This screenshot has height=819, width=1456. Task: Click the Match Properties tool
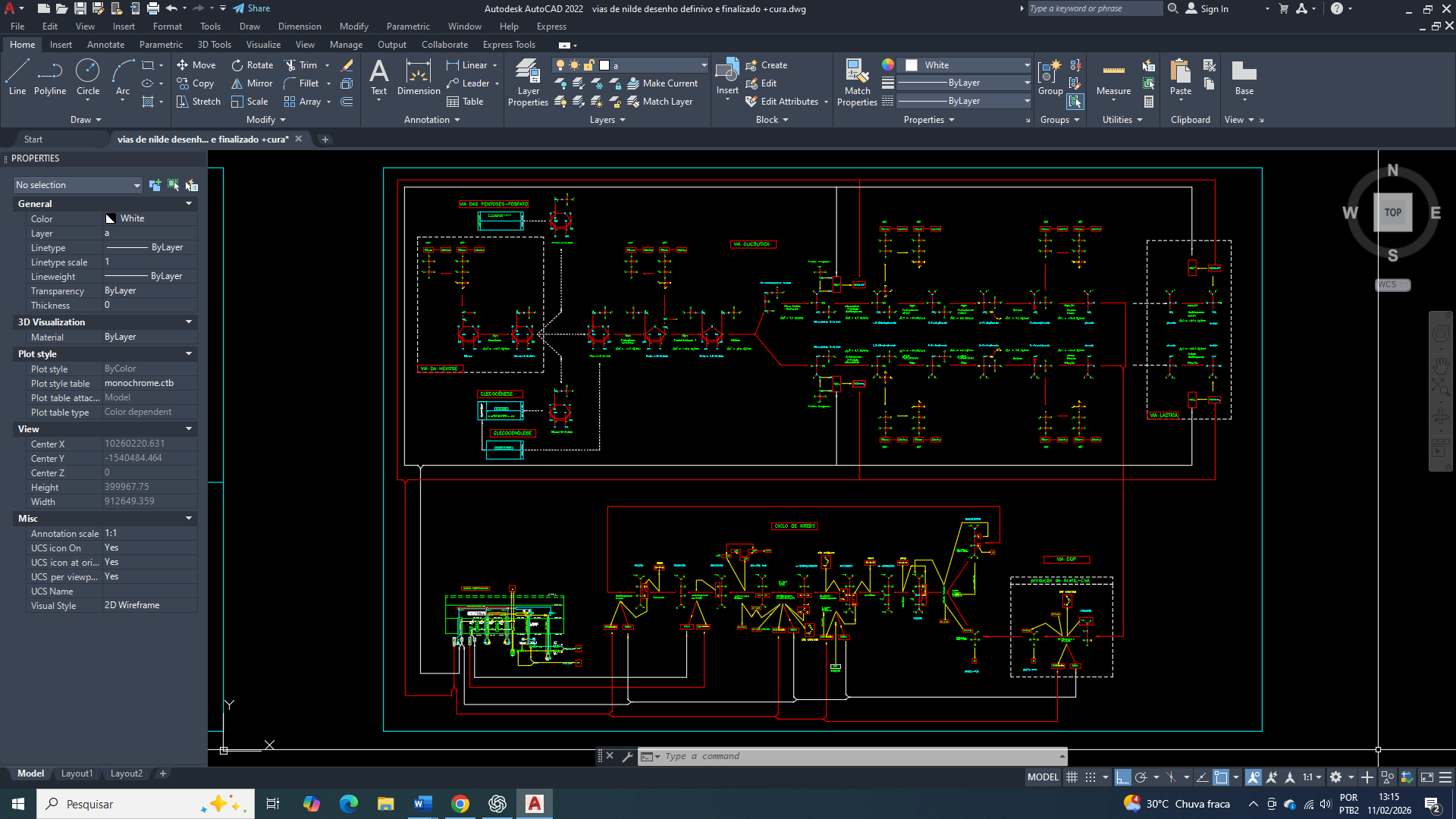857,82
